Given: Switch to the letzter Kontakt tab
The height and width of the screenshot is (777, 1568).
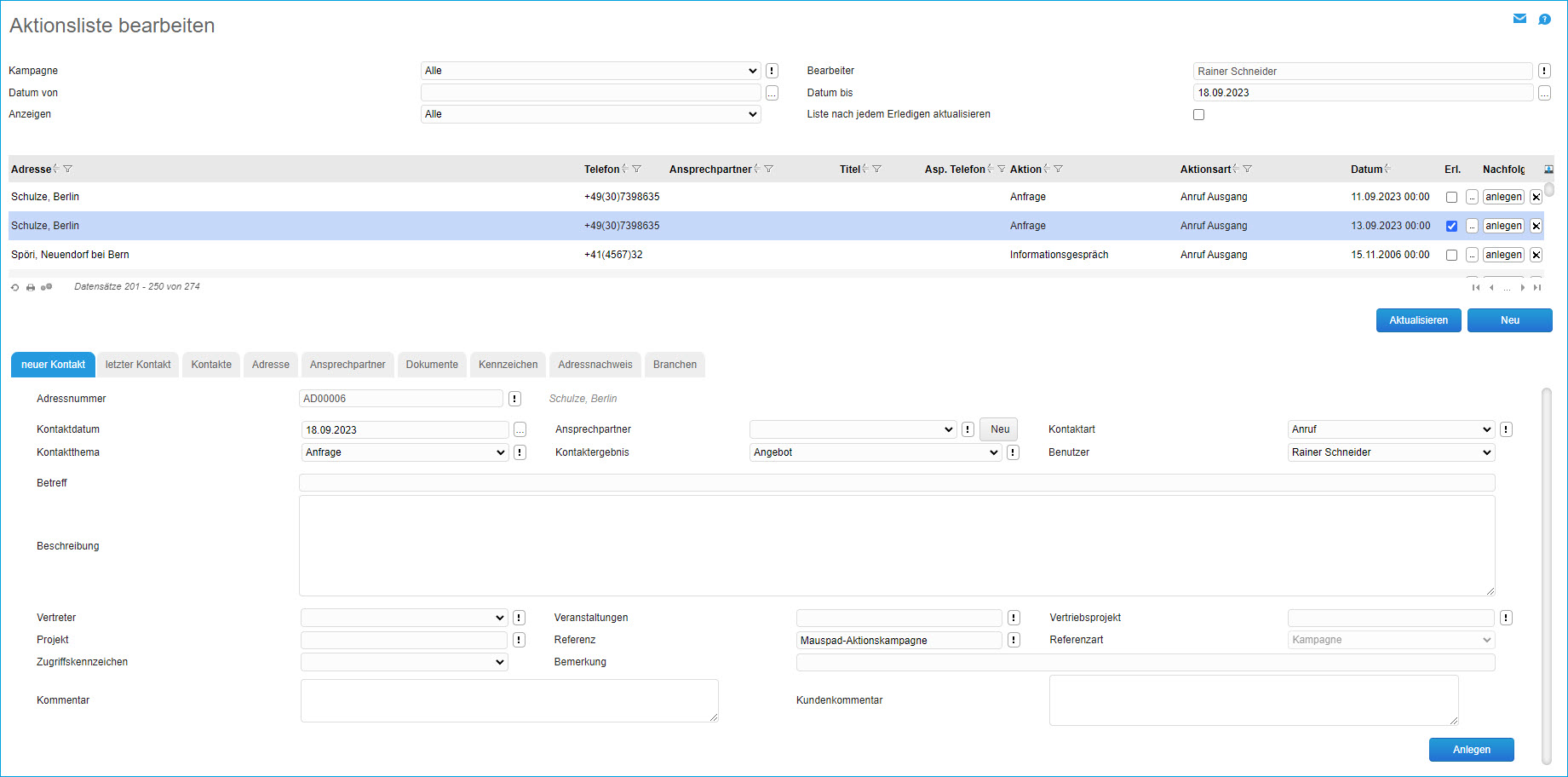Looking at the screenshot, I should [x=138, y=365].
